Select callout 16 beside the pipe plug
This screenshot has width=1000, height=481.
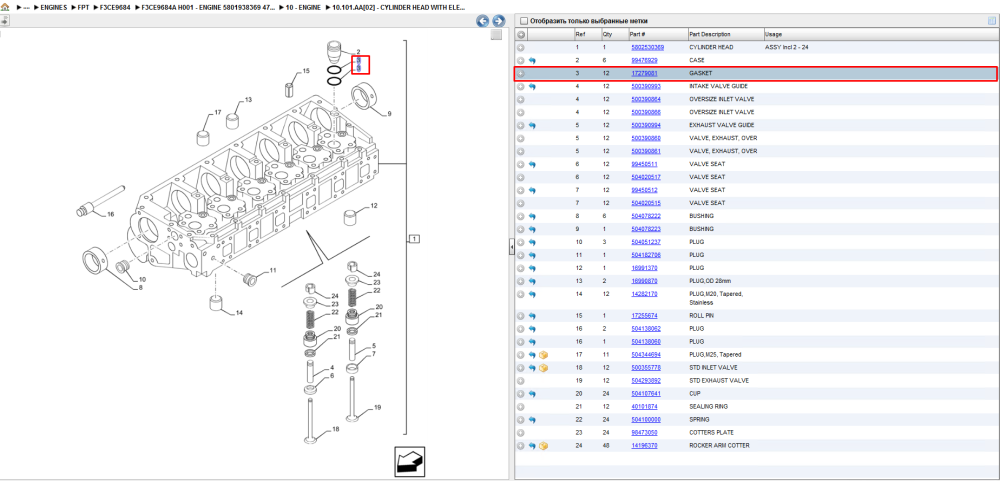point(110,214)
